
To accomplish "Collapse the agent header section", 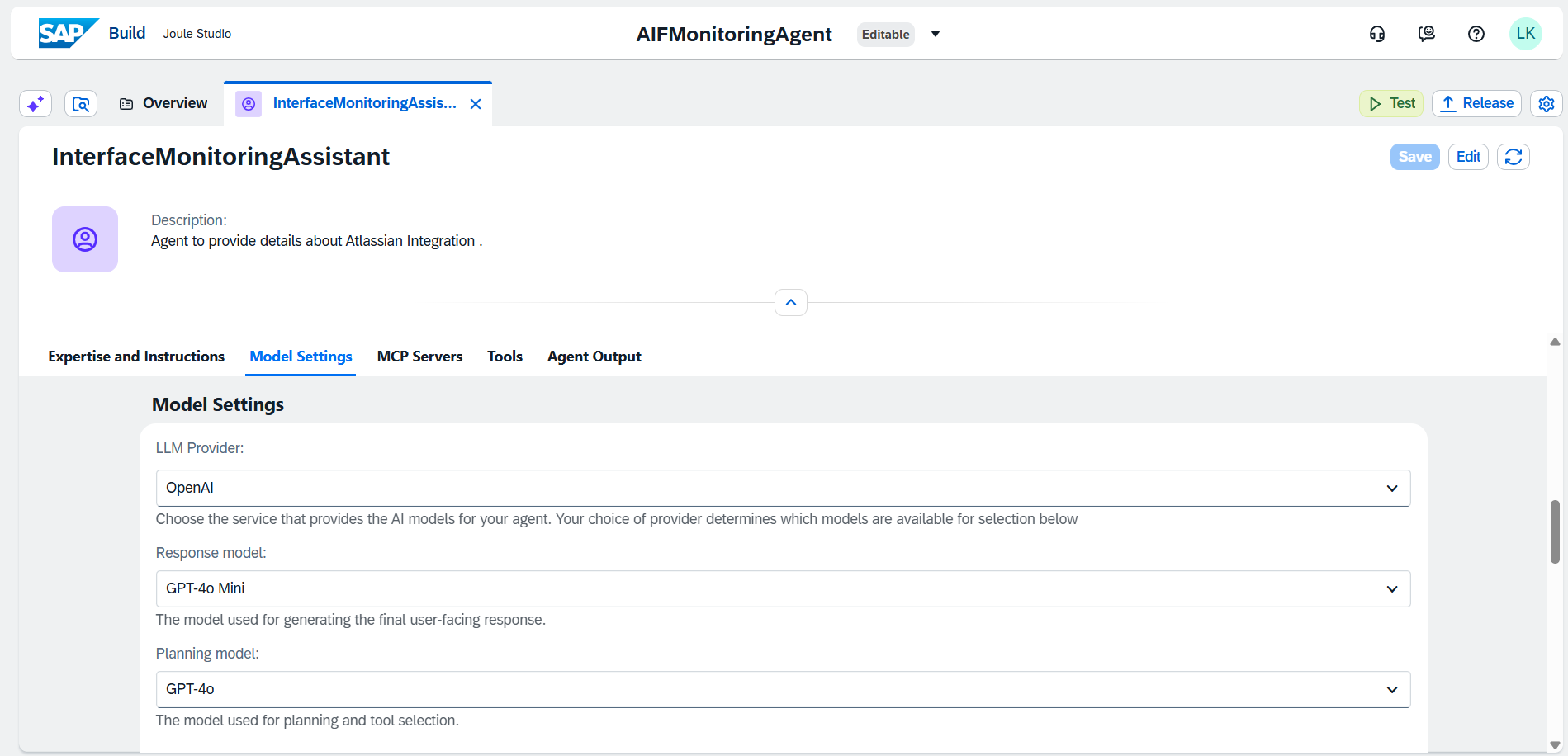I will pyautogui.click(x=791, y=303).
